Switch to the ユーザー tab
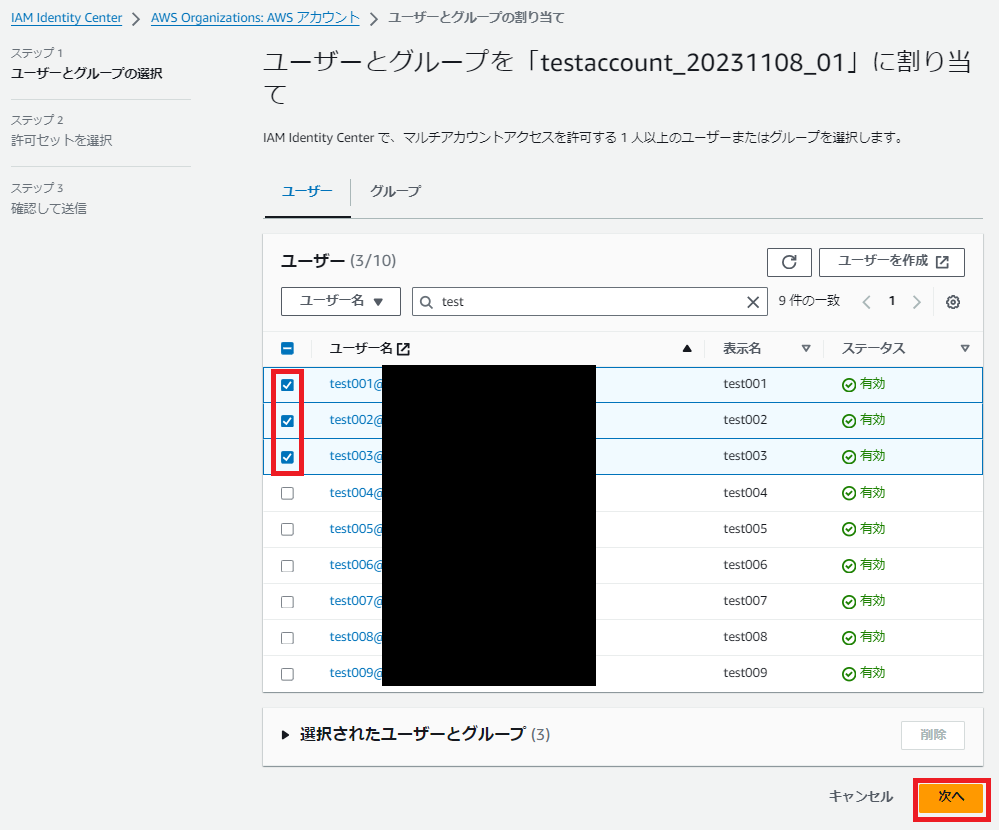The image size is (999, 830). point(307,191)
